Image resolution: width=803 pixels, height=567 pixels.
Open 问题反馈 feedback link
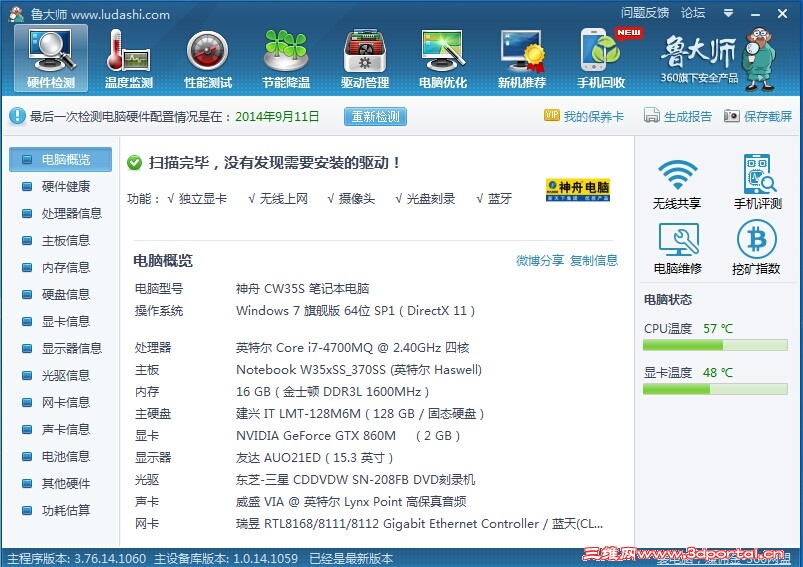[x=645, y=13]
